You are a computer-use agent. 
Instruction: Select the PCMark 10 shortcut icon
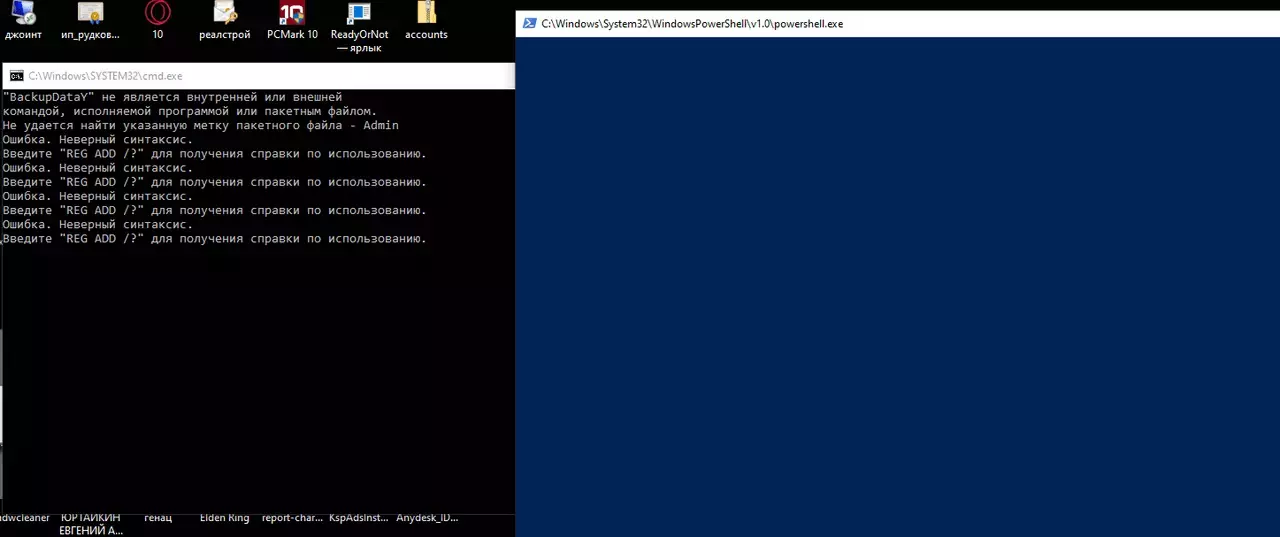click(292, 14)
